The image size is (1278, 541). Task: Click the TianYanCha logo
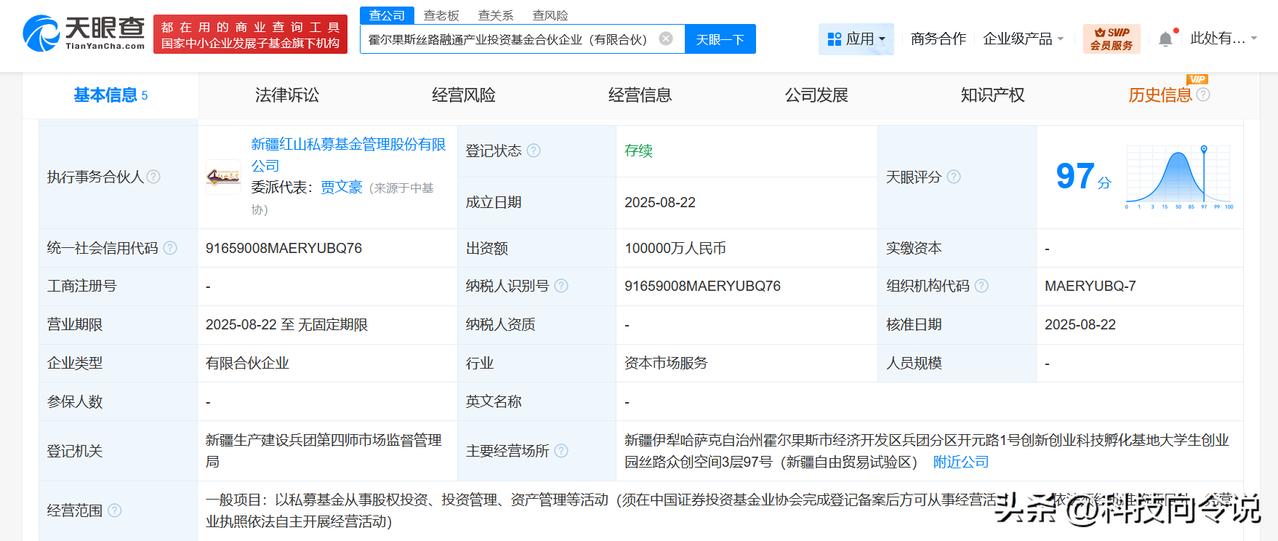click(x=83, y=33)
